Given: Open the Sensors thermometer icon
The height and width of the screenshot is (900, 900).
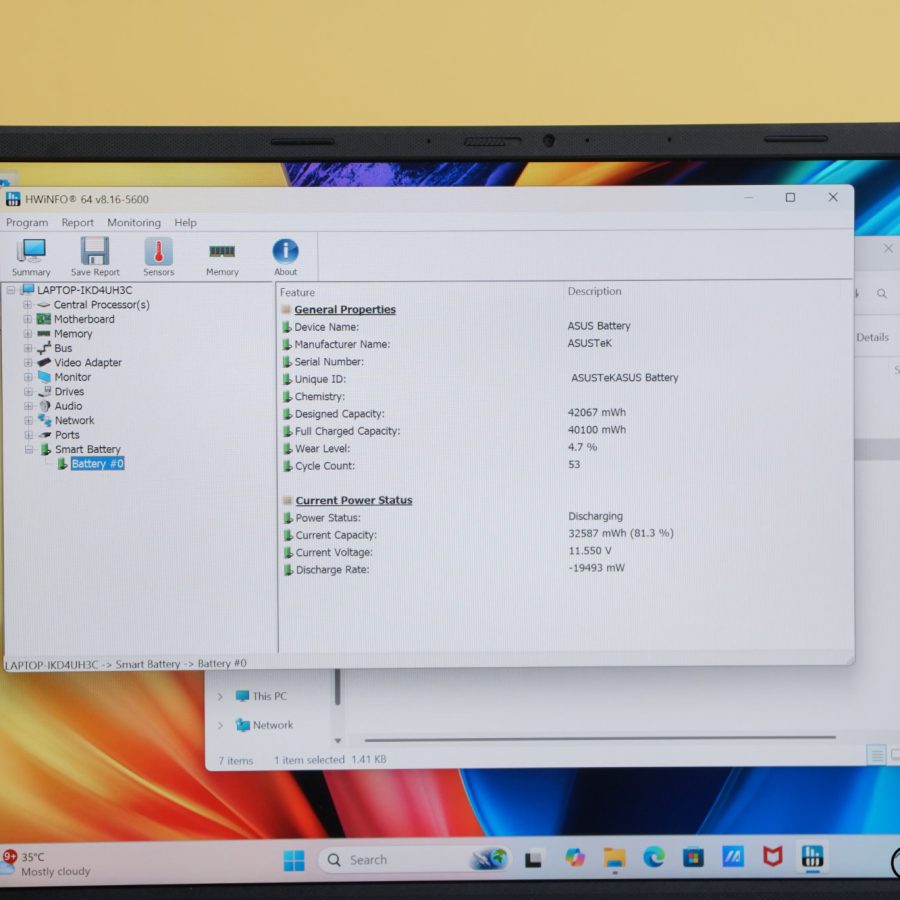Looking at the screenshot, I should [x=158, y=257].
